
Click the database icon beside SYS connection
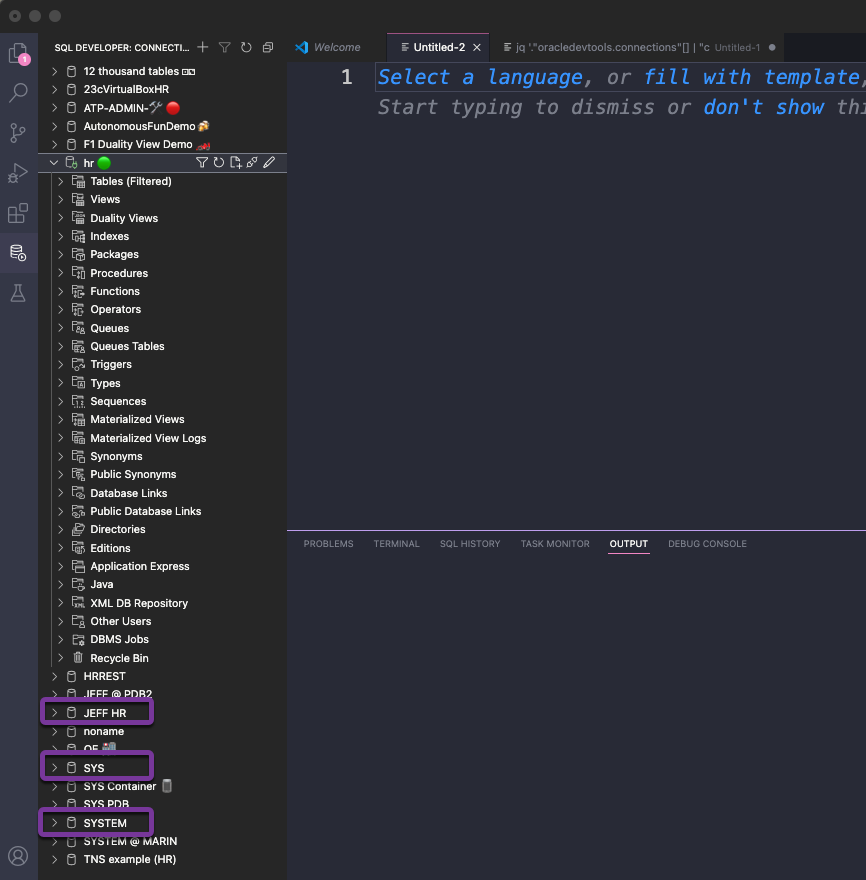[x=71, y=768]
